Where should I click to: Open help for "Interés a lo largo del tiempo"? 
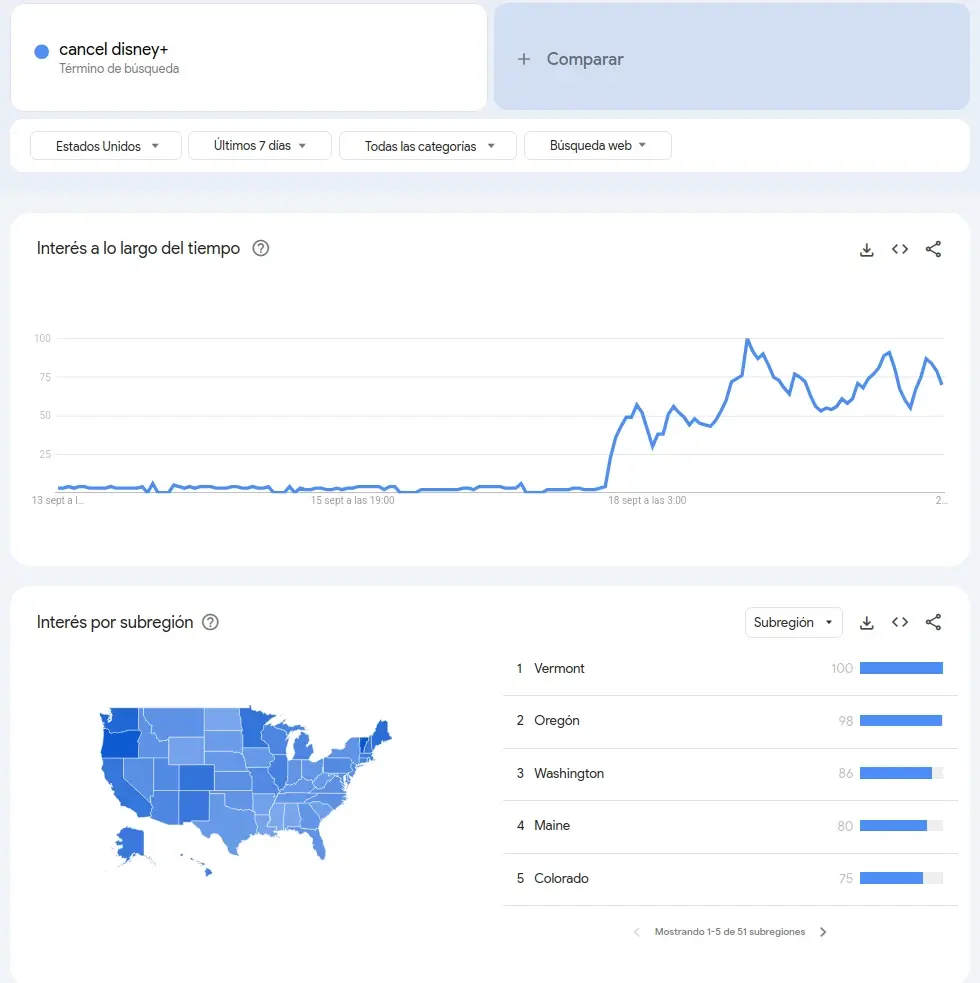261,249
